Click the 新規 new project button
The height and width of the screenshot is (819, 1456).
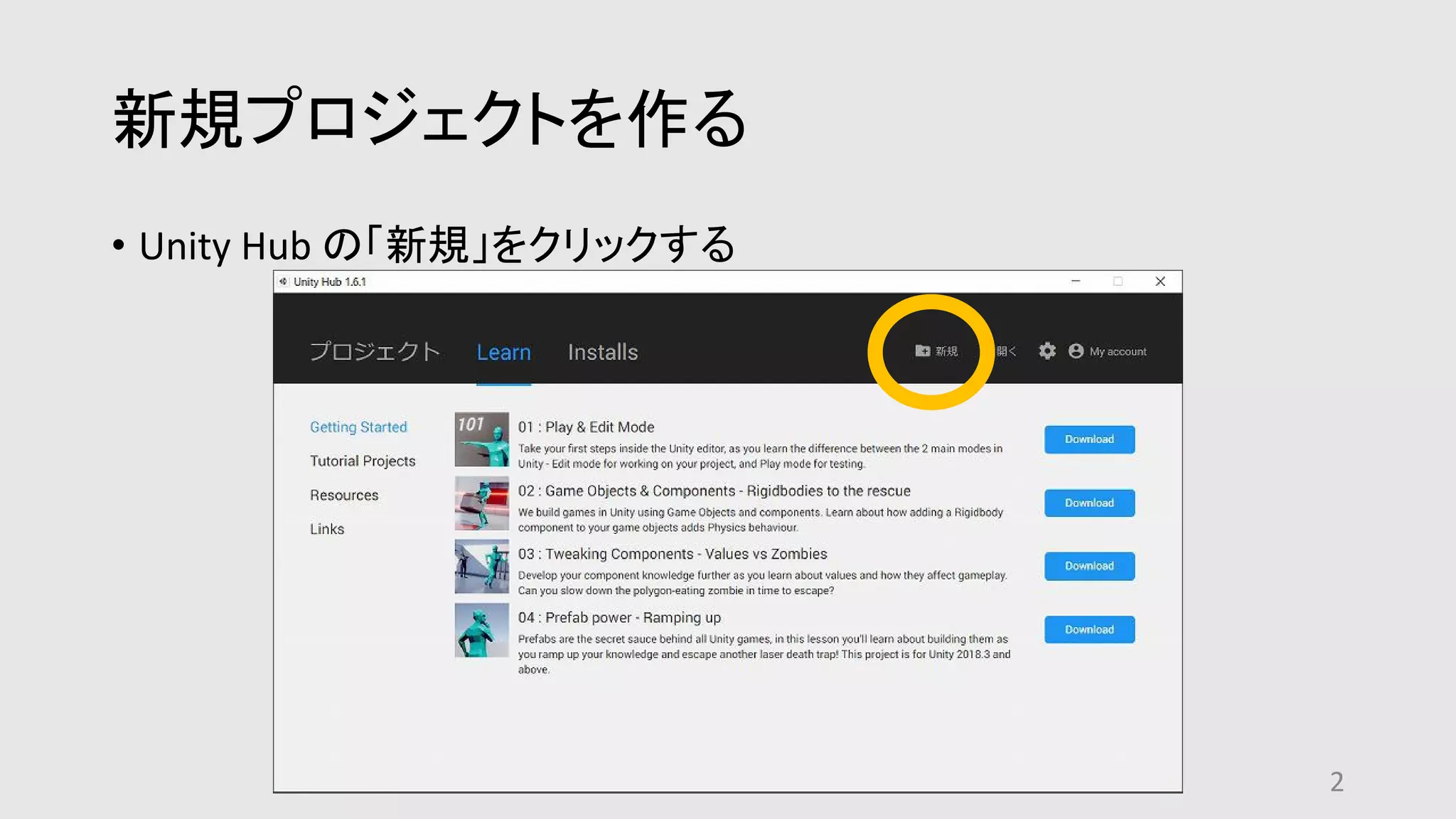(936, 351)
